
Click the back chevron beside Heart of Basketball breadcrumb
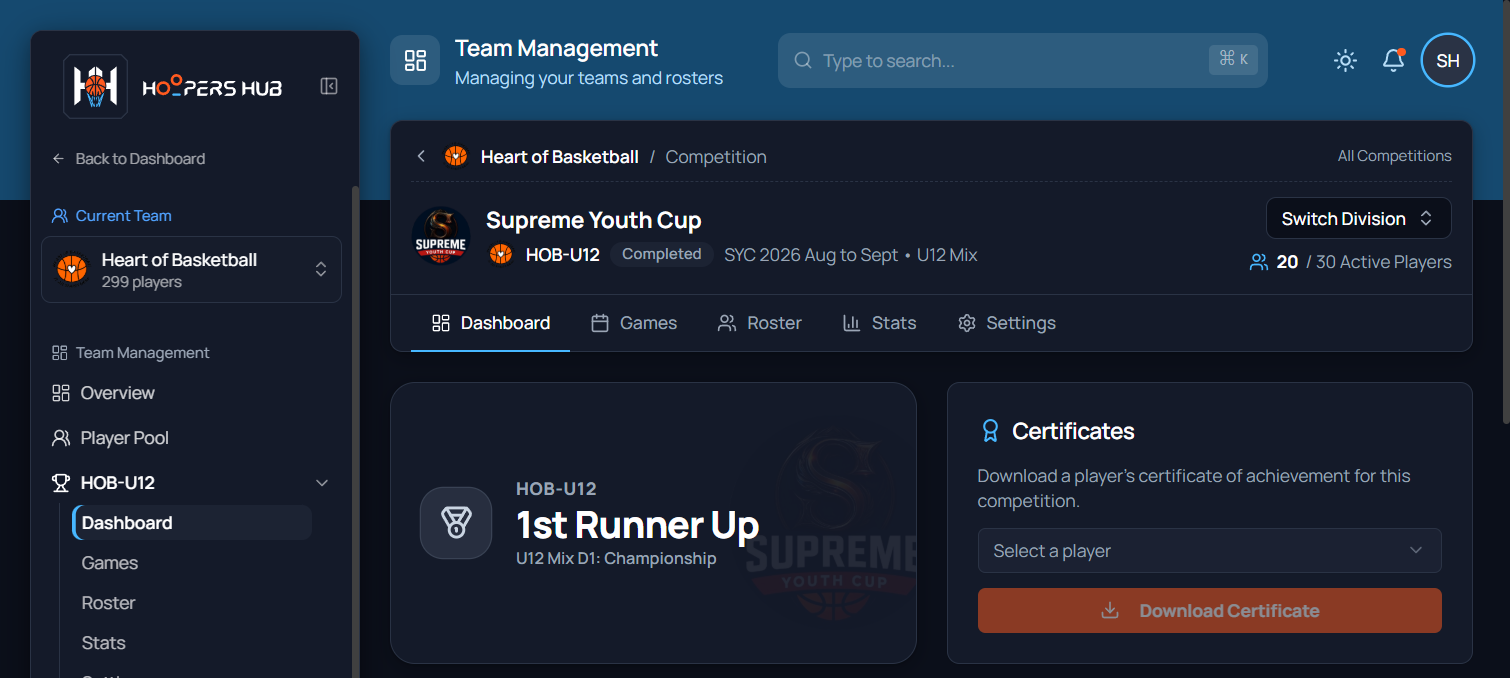421,156
